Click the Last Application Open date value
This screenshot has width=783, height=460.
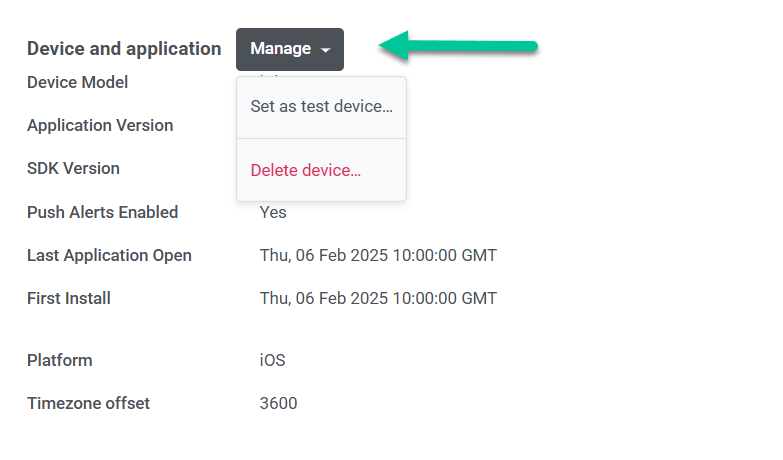click(378, 255)
